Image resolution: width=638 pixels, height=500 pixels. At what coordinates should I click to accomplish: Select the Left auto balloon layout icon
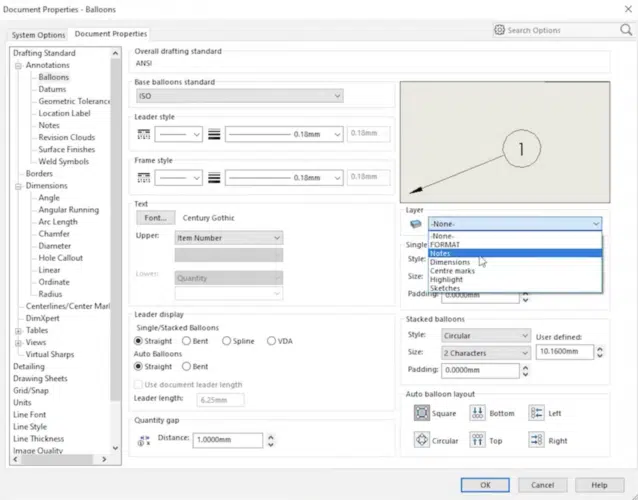pyautogui.click(x=536, y=413)
